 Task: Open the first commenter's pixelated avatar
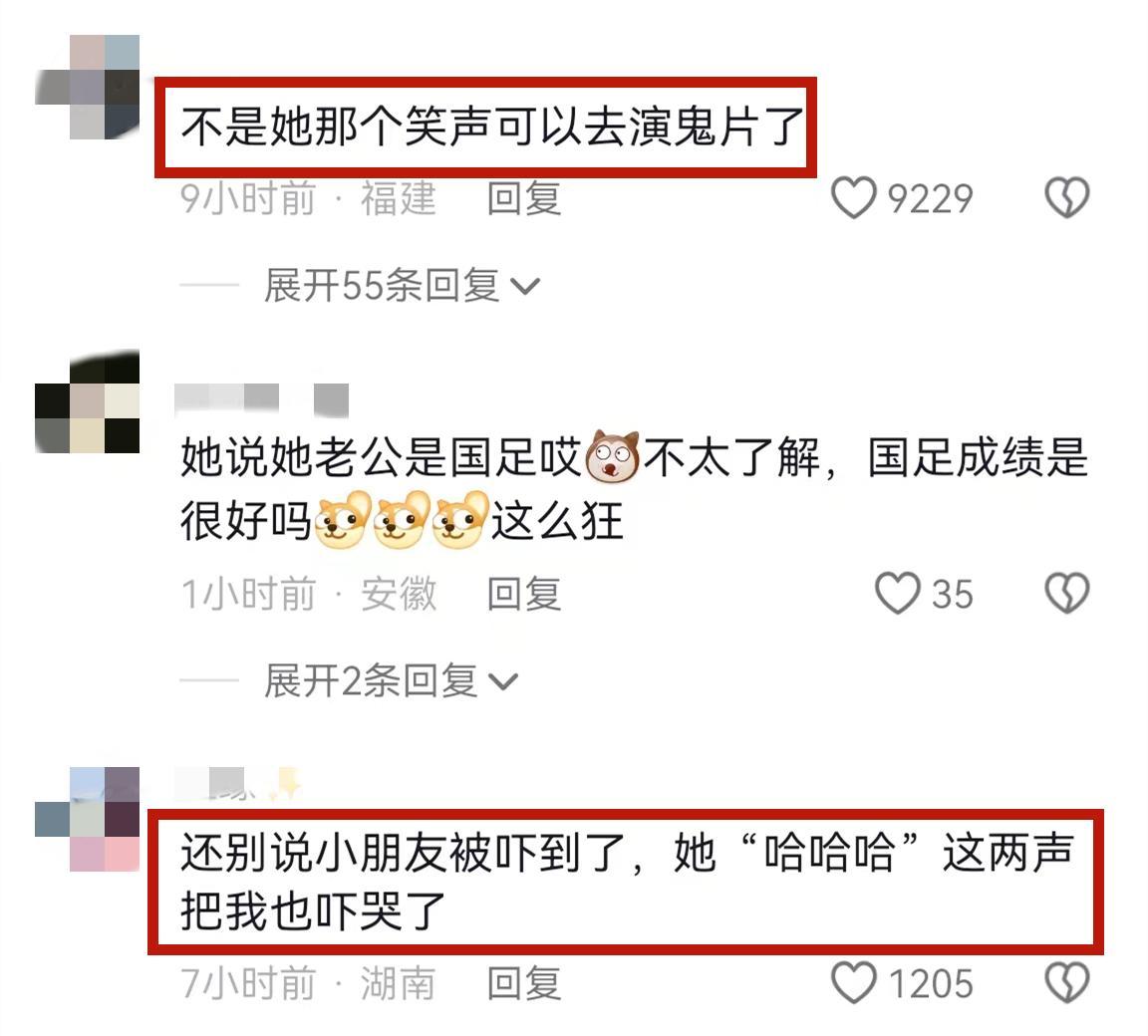point(87,87)
